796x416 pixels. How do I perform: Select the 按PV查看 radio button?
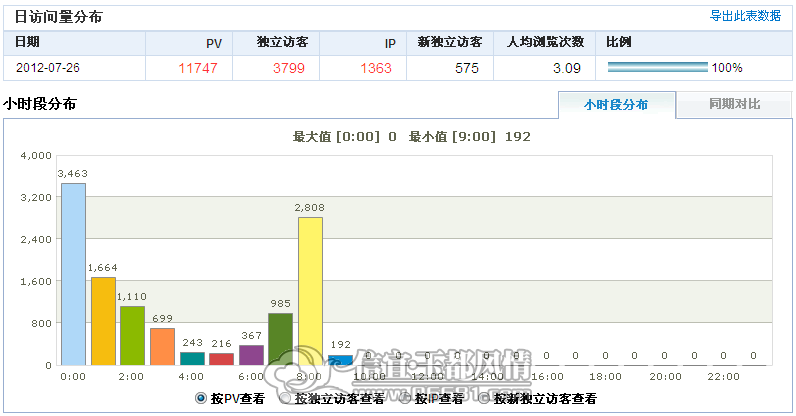click(x=201, y=399)
